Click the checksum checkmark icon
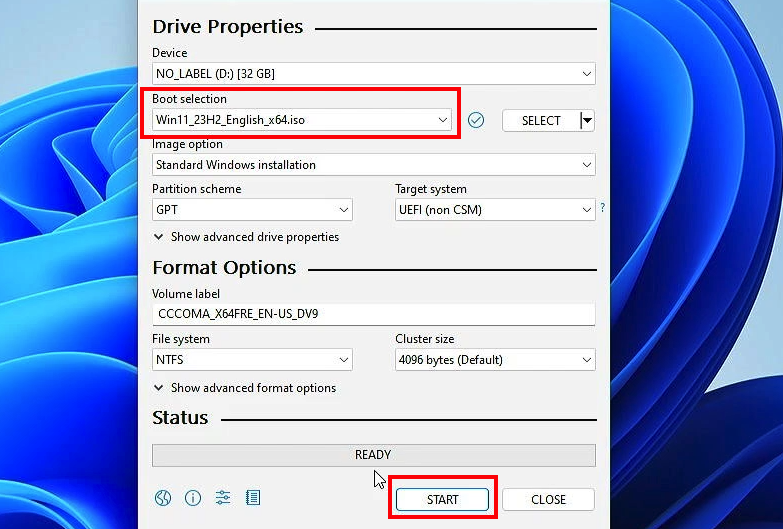 click(x=476, y=120)
